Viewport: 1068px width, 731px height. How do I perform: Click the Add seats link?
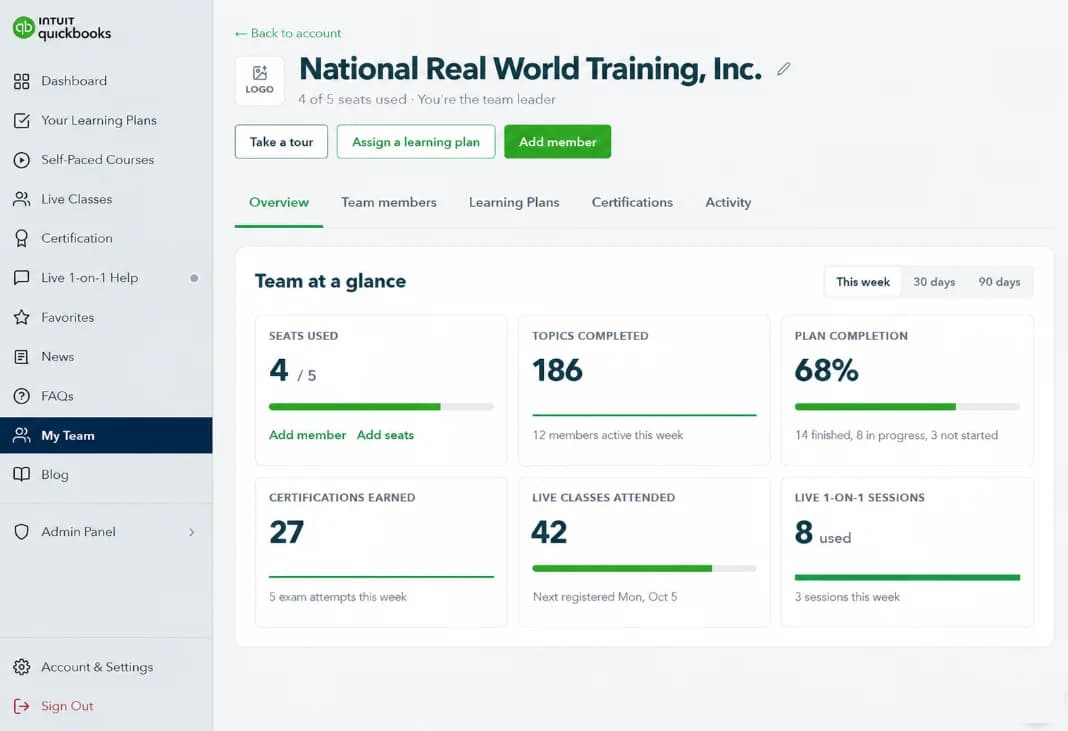click(385, 435)
